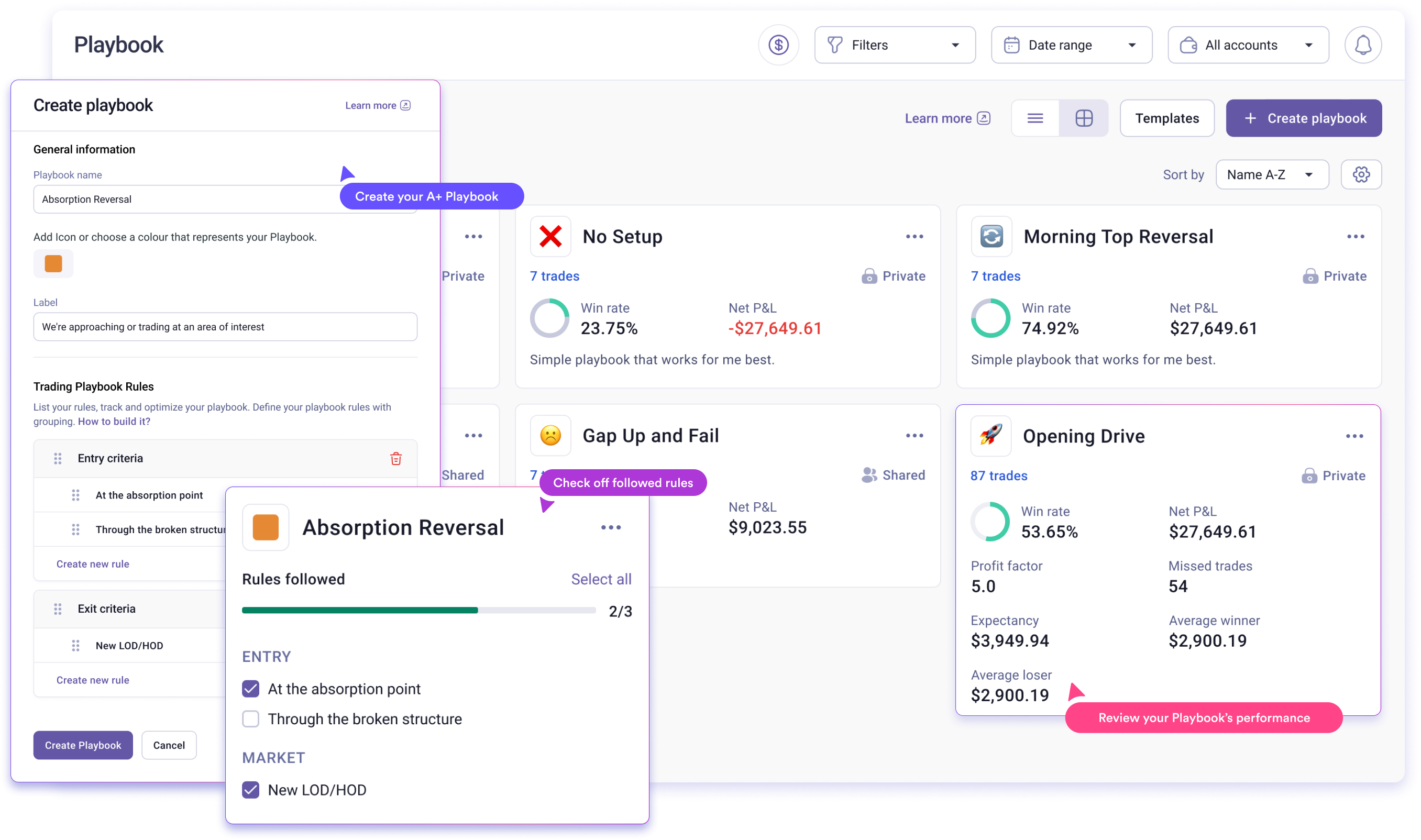Open playbook display settings gear
Viewport: 1421px width, 840px height.
1361,174
